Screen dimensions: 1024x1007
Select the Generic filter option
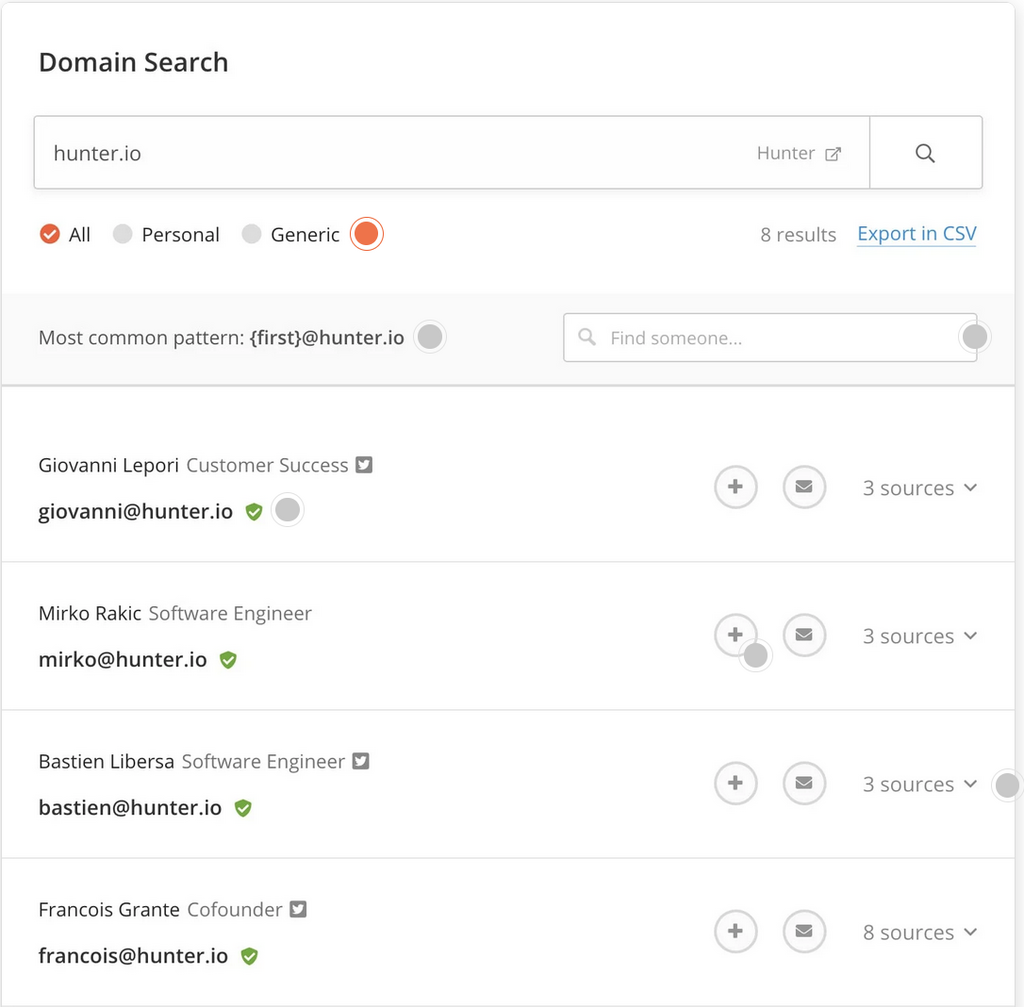tap(252, 235)
